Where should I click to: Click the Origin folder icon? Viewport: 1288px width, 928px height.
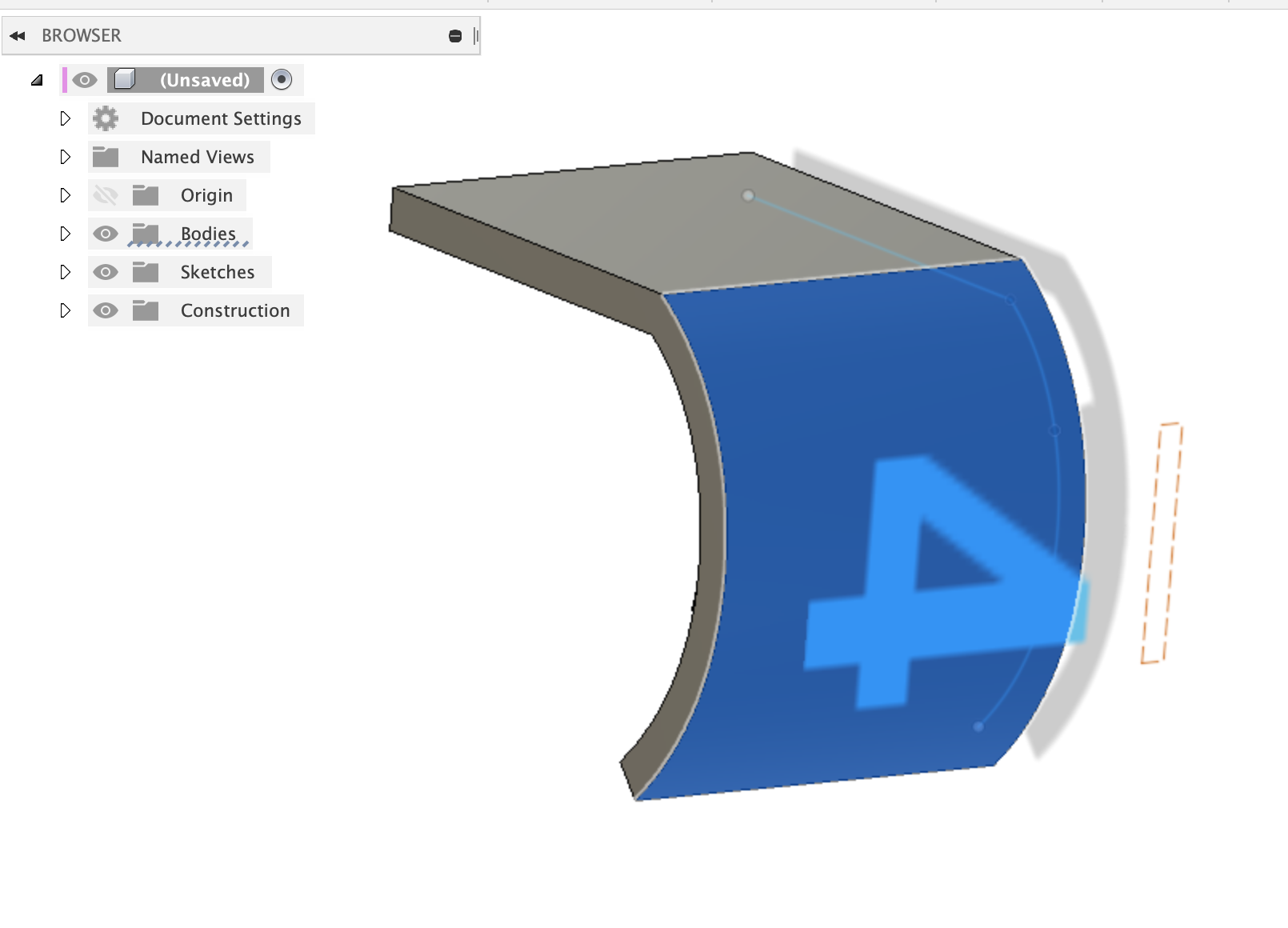146,195
